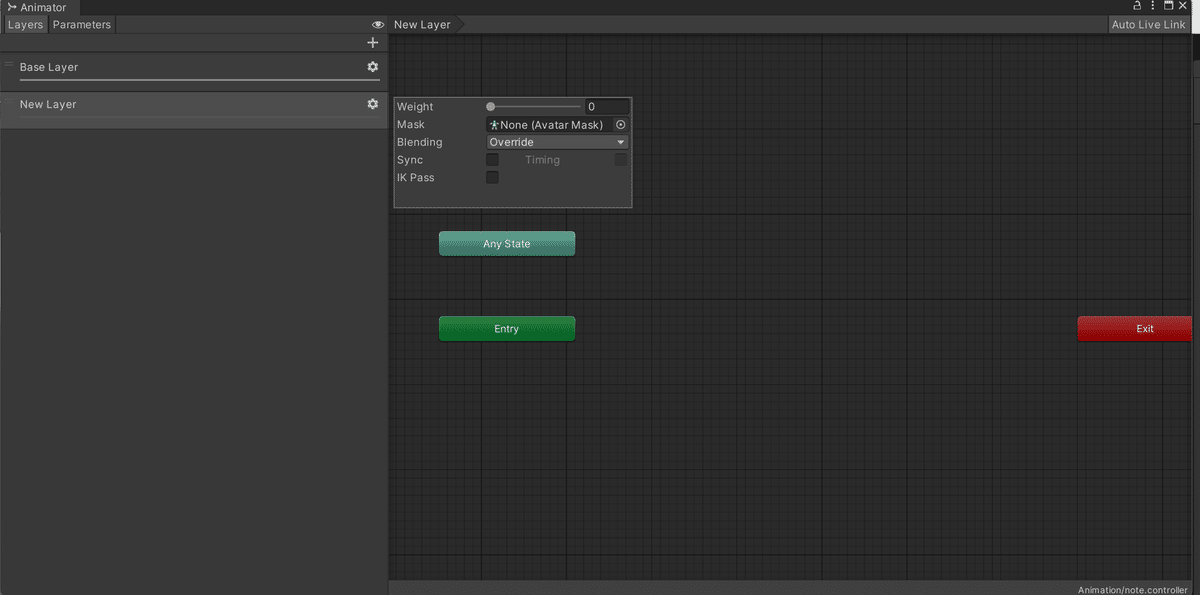Click the maximize icon next to the close button
Image resolution: width=1200 pixels, height=595 pixels.
coord(1167,6)
